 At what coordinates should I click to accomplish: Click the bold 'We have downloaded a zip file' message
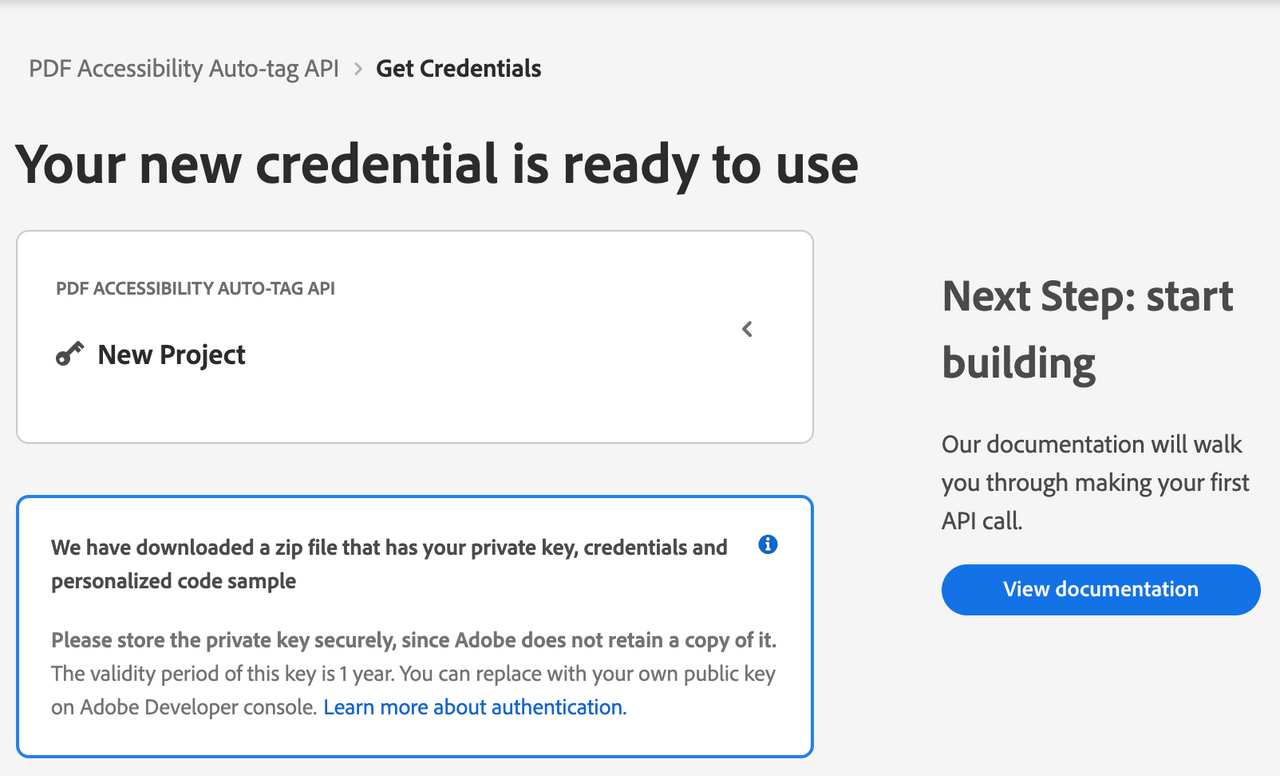pyautogui.click(x=390, y=564)
